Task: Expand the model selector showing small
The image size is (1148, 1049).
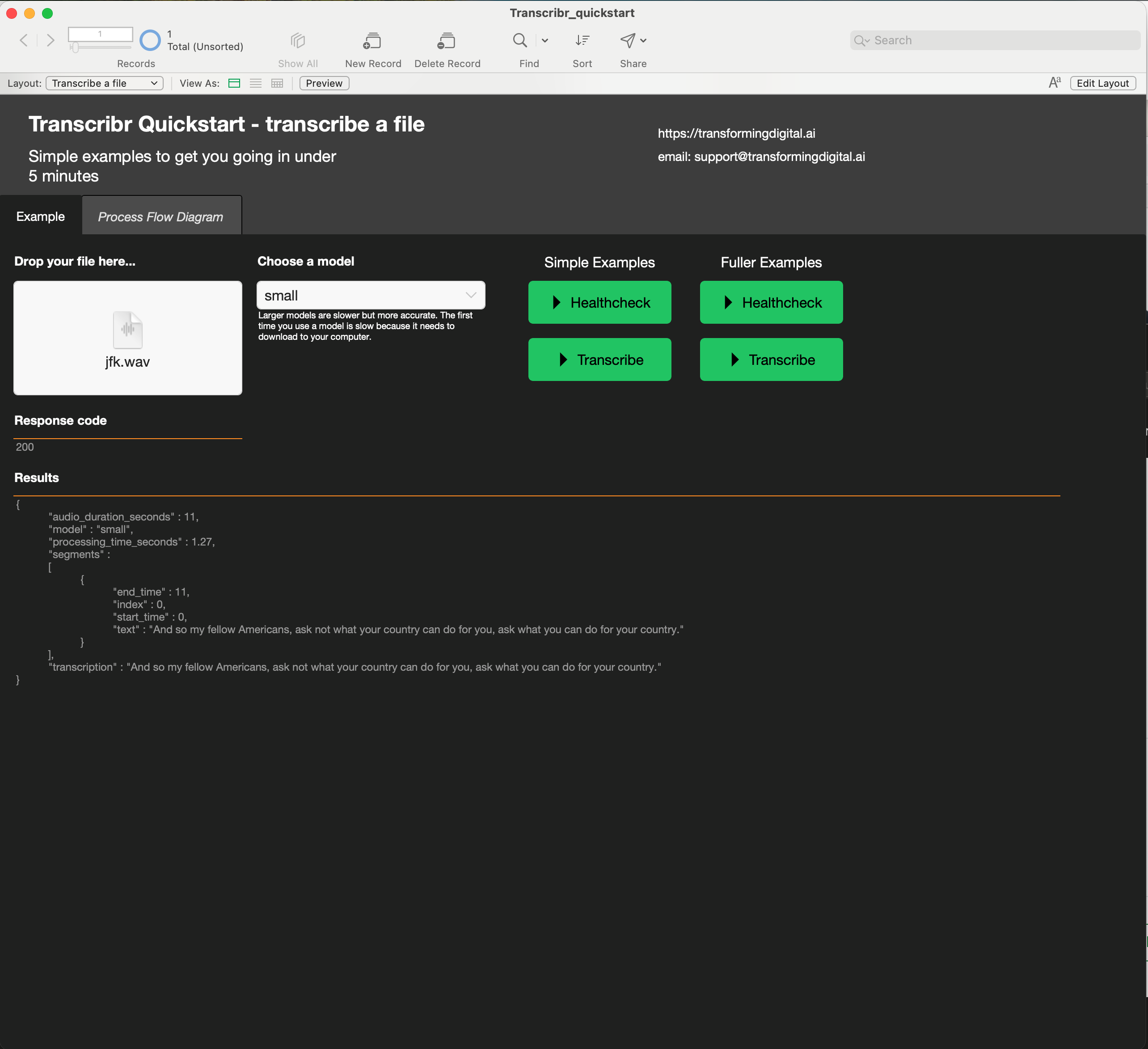Action: click(x=371, y=296)
